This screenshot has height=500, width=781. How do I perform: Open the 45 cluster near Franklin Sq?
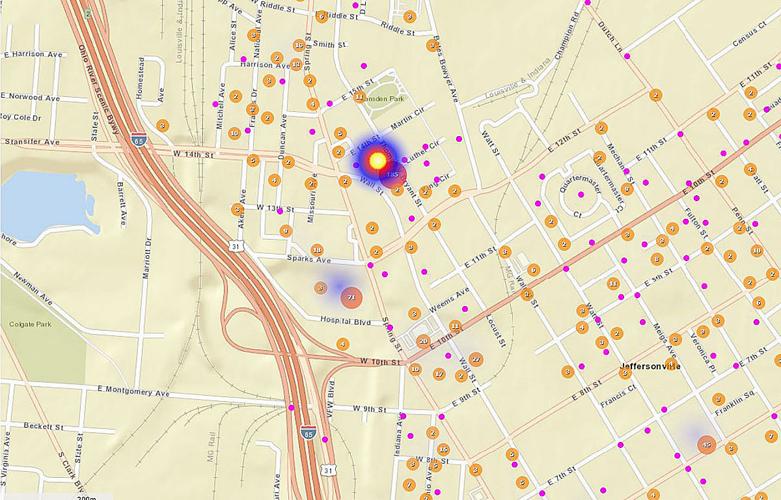pyautogui.click(x=707, y=444)
